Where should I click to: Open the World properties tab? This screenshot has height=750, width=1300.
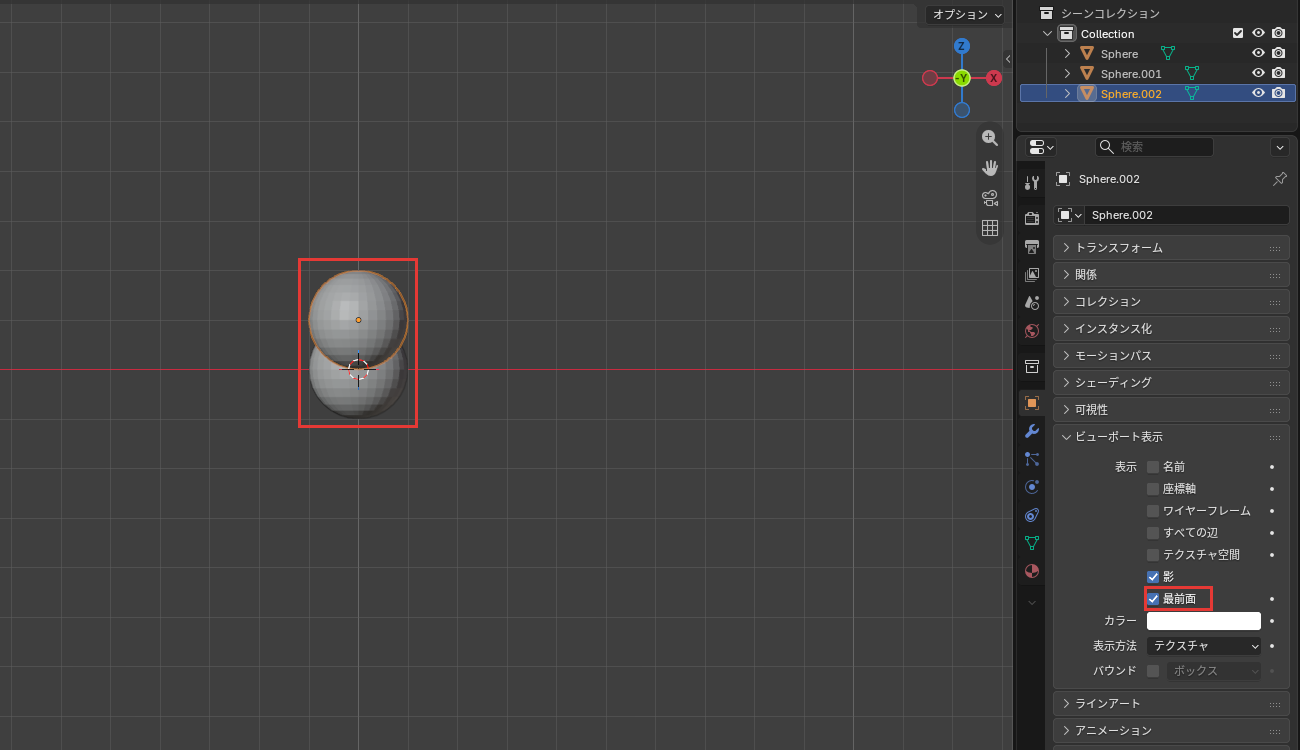pos(1032,330)
